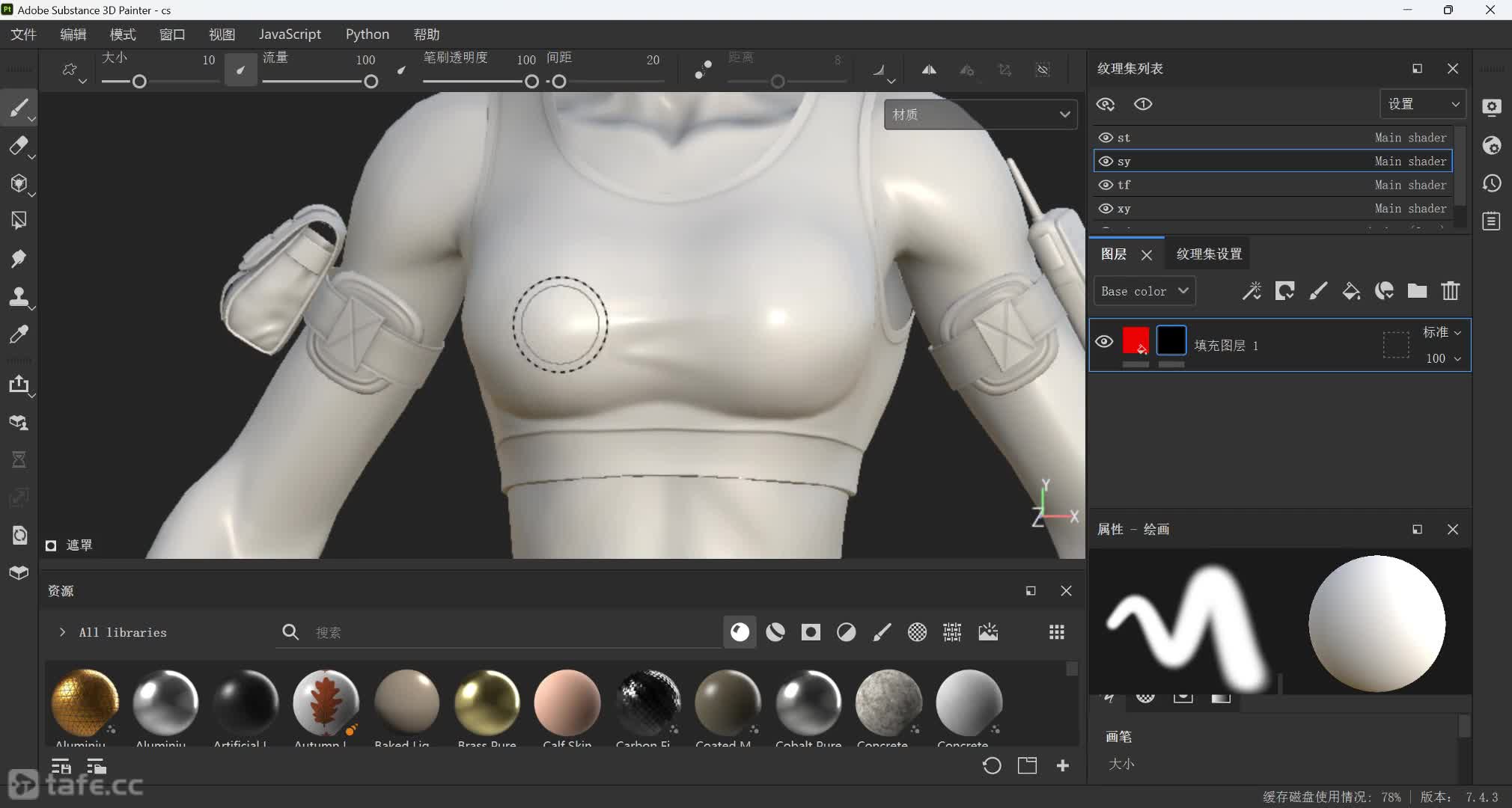1512x808 pixels.
Task: Open the Base color channel dropdown
Action: point(1144,291)
